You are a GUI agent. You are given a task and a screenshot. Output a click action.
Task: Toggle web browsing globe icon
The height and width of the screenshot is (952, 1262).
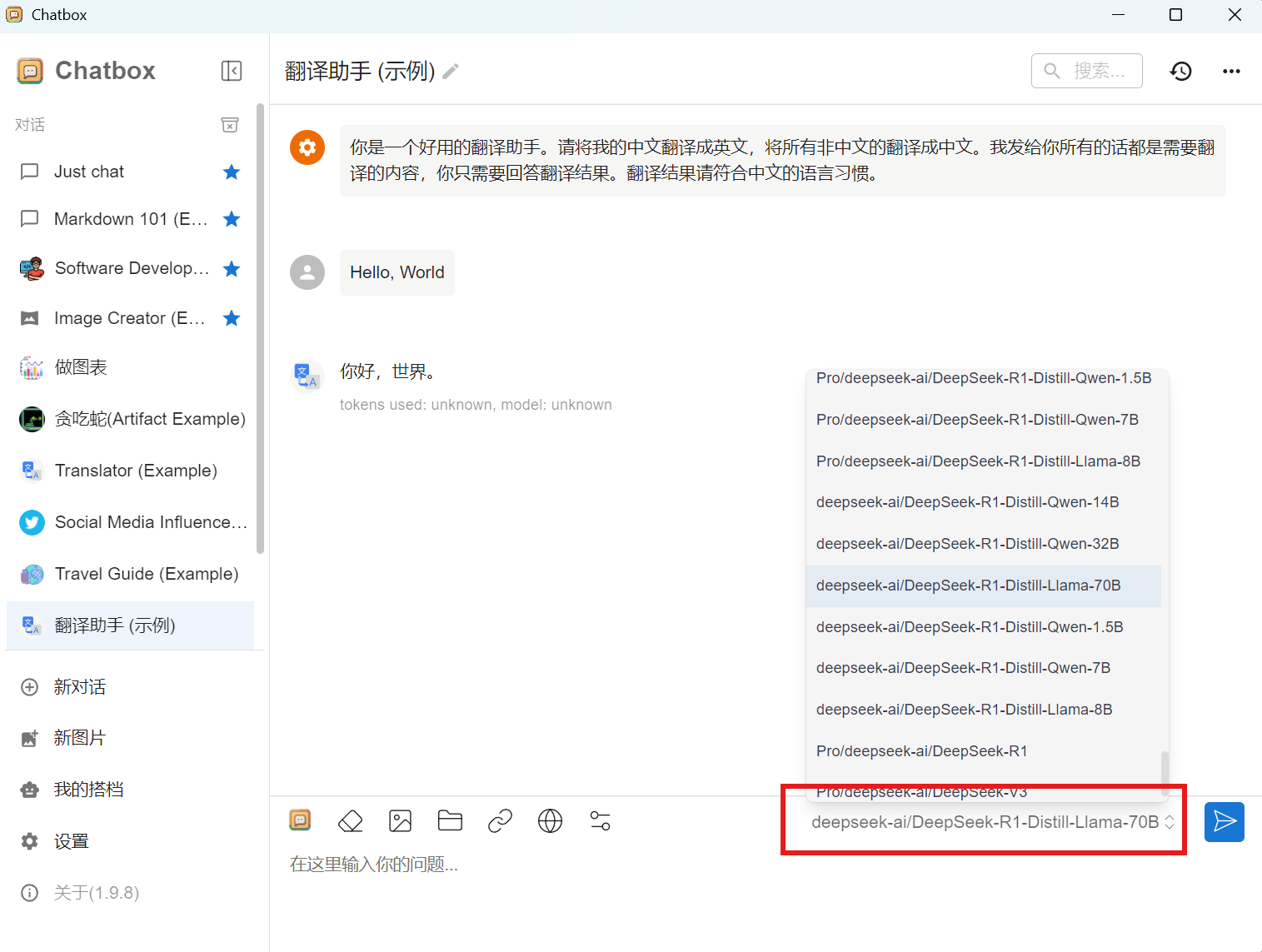click(550, 821)
